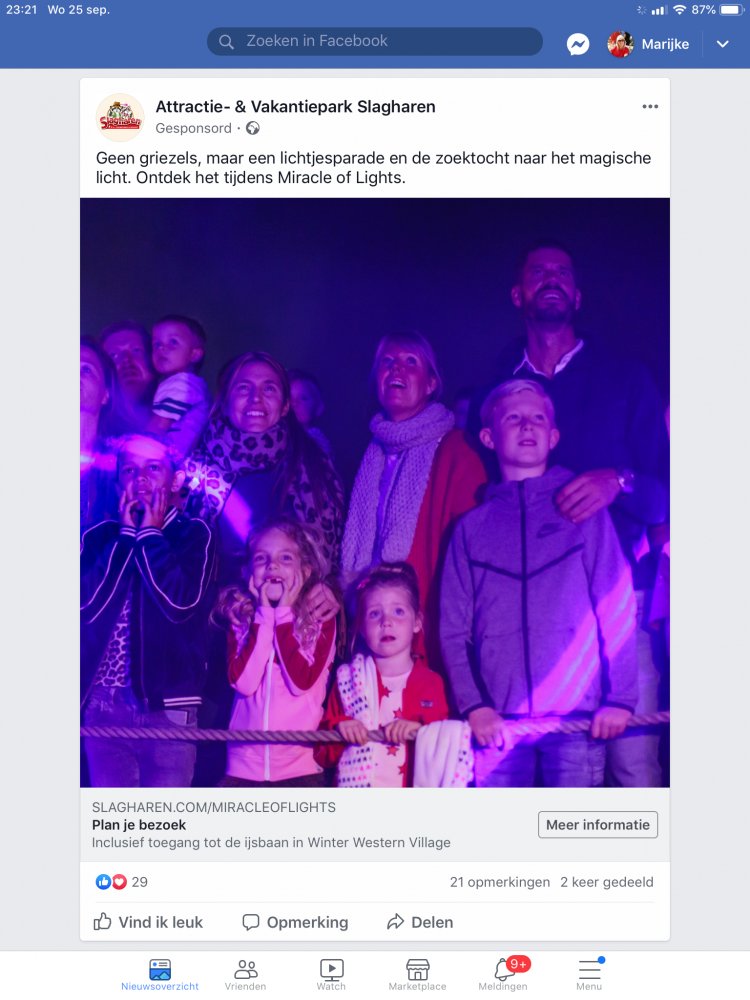Image resolution: width=750 pixels, height=1000 pixels.
Task: Open the Menu hamburger tab
Action: pyautogui.click(x=589, y=974)
